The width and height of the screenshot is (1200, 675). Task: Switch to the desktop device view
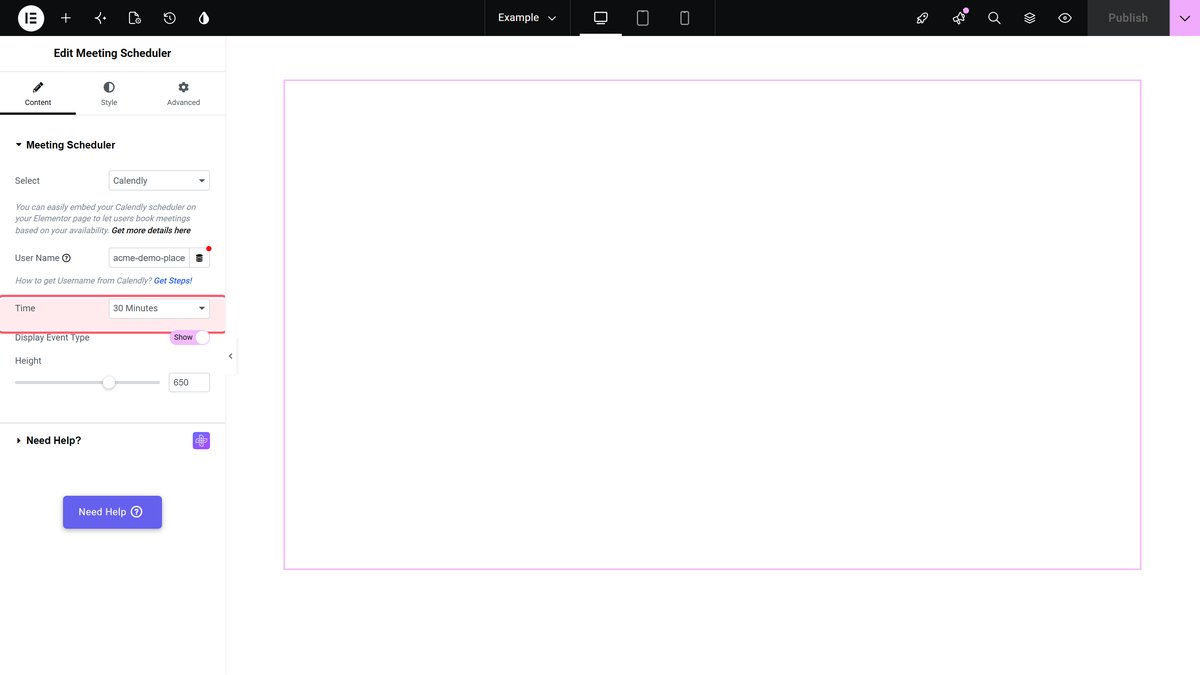601,18
